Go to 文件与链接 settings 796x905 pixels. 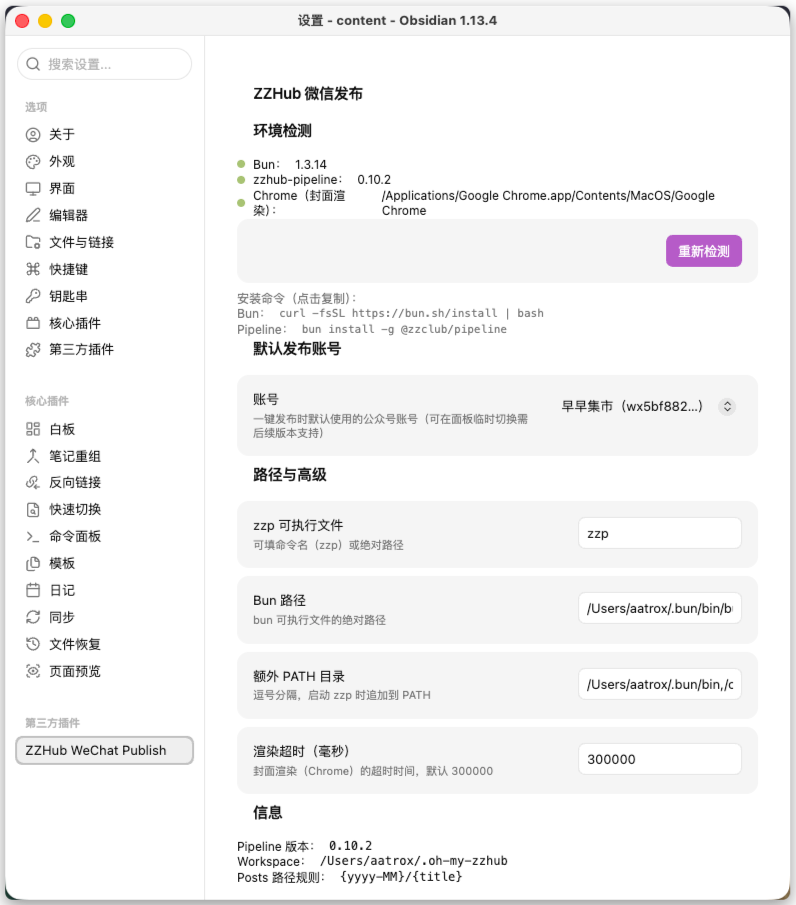[104, 242]
